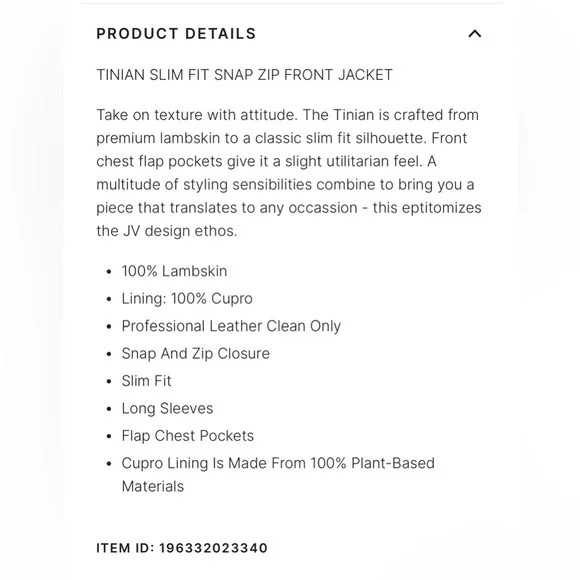Click 'multitude of styling sensibilities' line

(285, 185)
